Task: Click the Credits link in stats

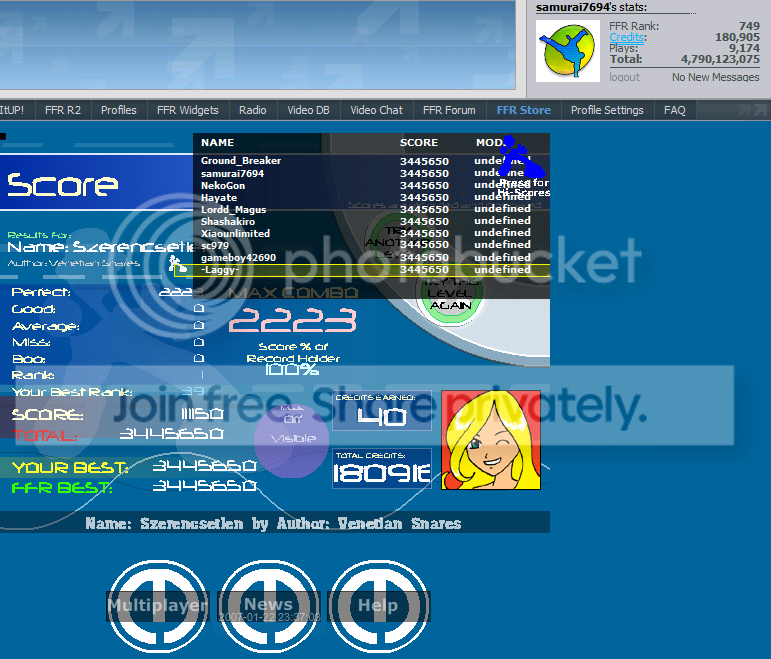Action: 627,37
